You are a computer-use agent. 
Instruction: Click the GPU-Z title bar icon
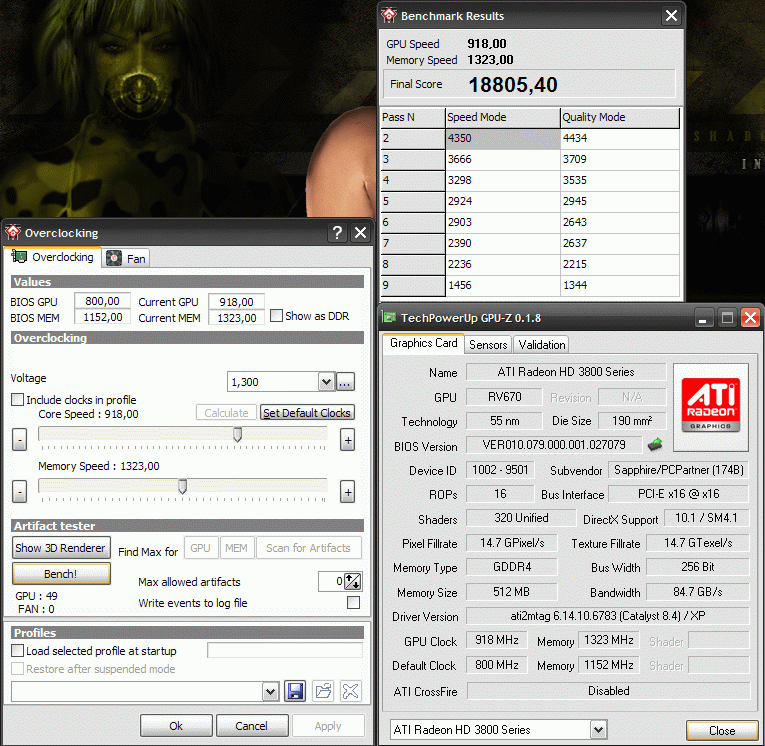click(389, 318)
